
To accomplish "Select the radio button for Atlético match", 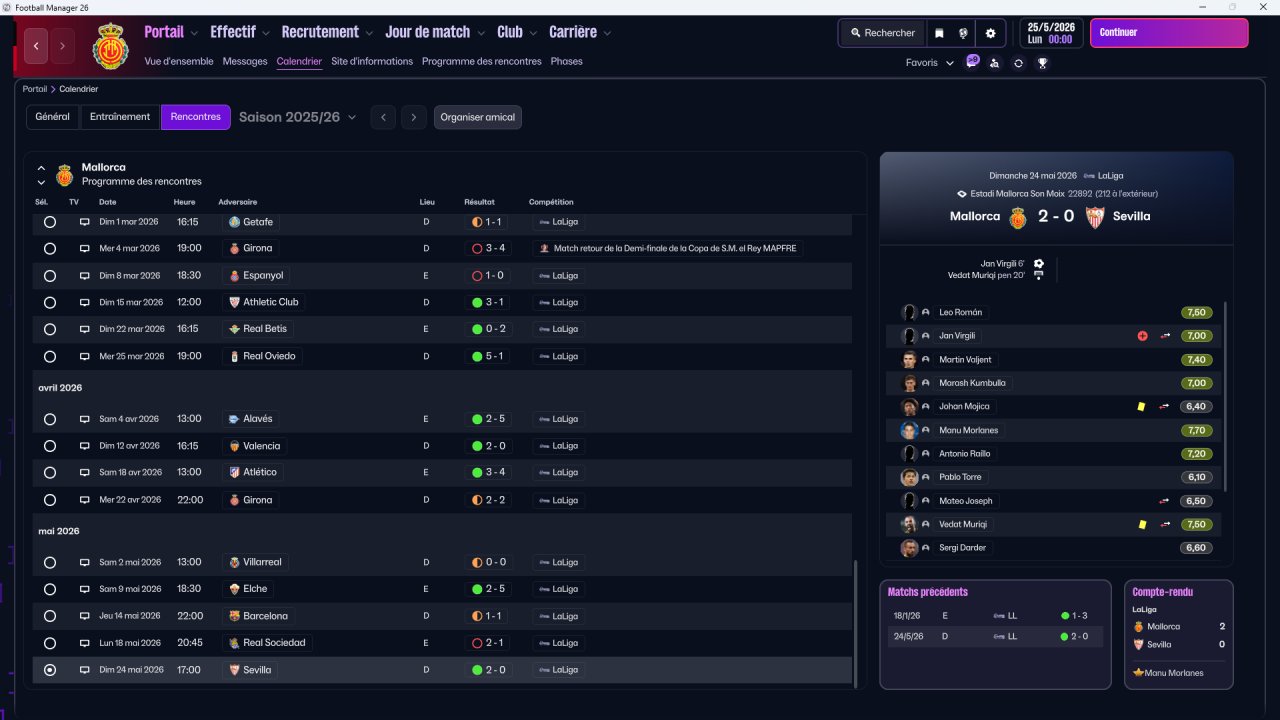I will pyautogui.click(x=50, y=473).
